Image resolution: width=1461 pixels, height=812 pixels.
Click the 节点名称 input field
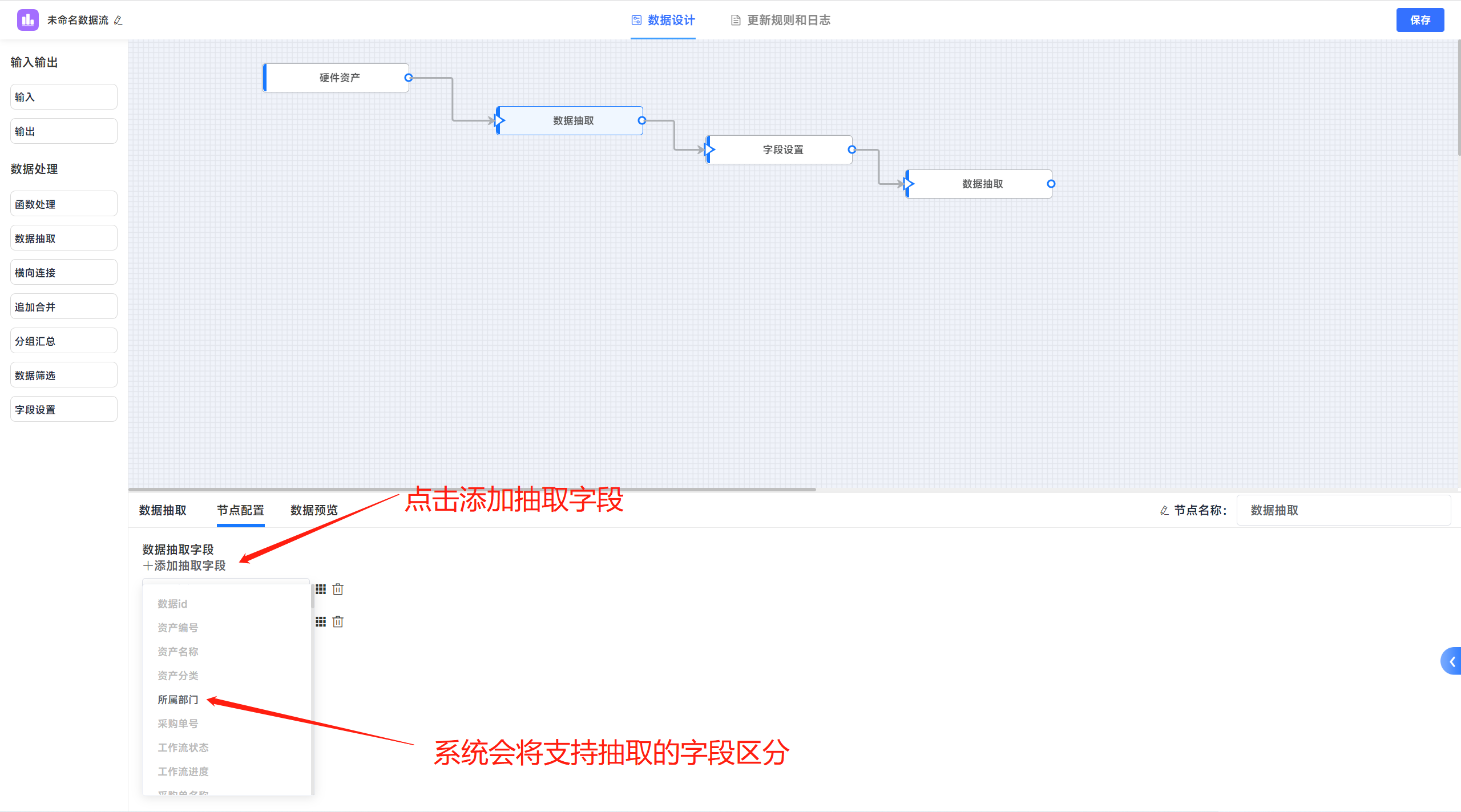coord(1343,510)
